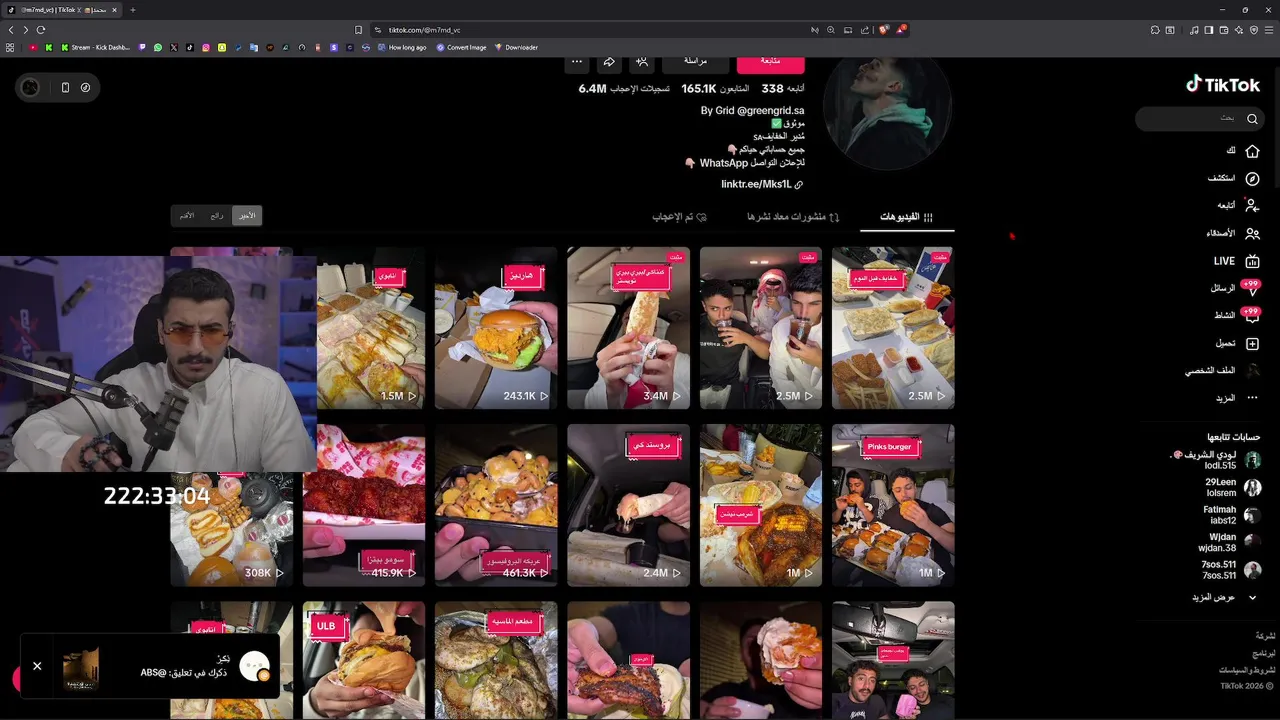Open الملف الشخصي (Profile) in sidebar
The width and height of the screenshot is (1280, 720).
pyautogui.click(x=1221, y=370)
